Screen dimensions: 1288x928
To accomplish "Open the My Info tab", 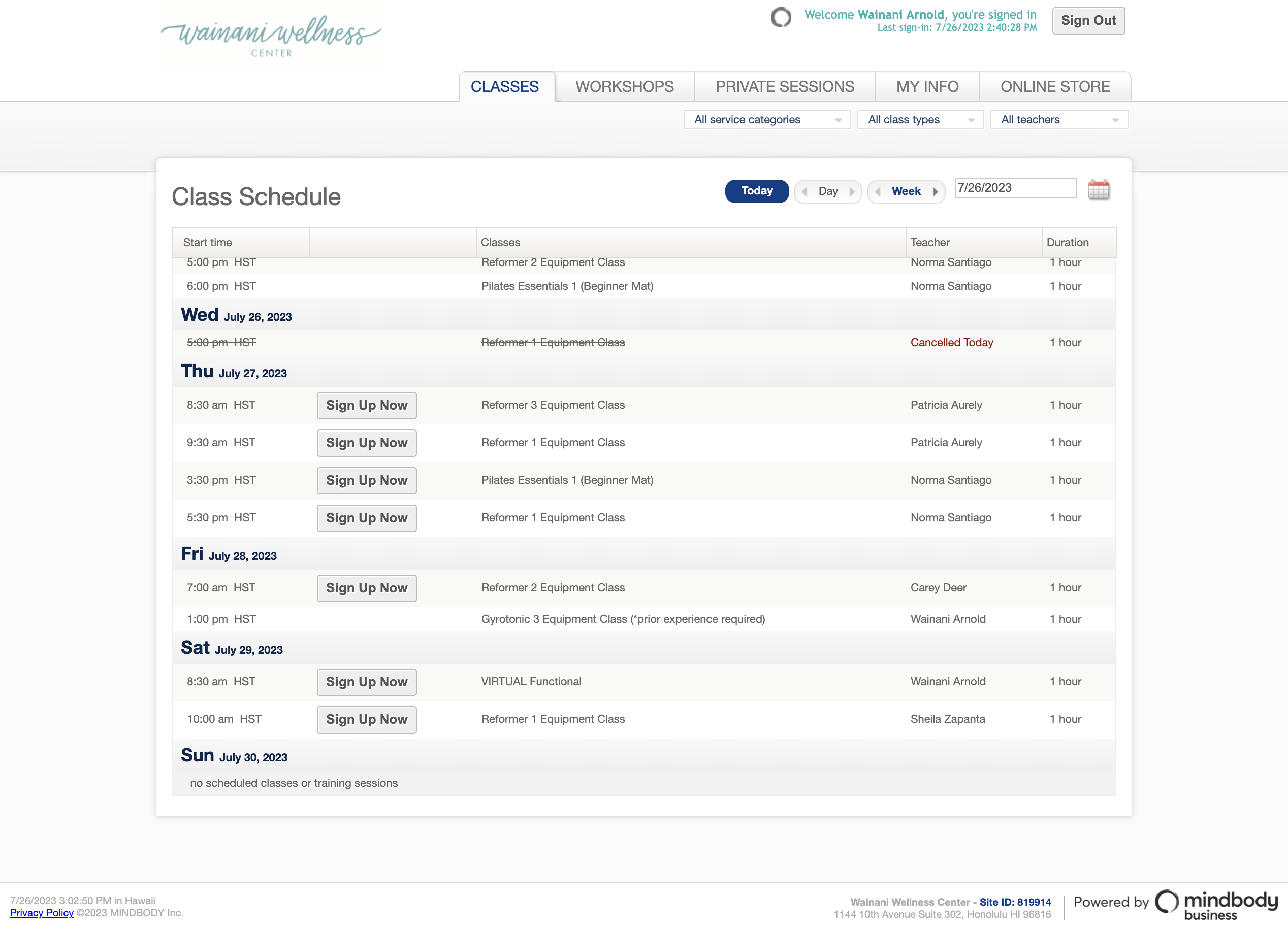I will click(x=927, y=86).
